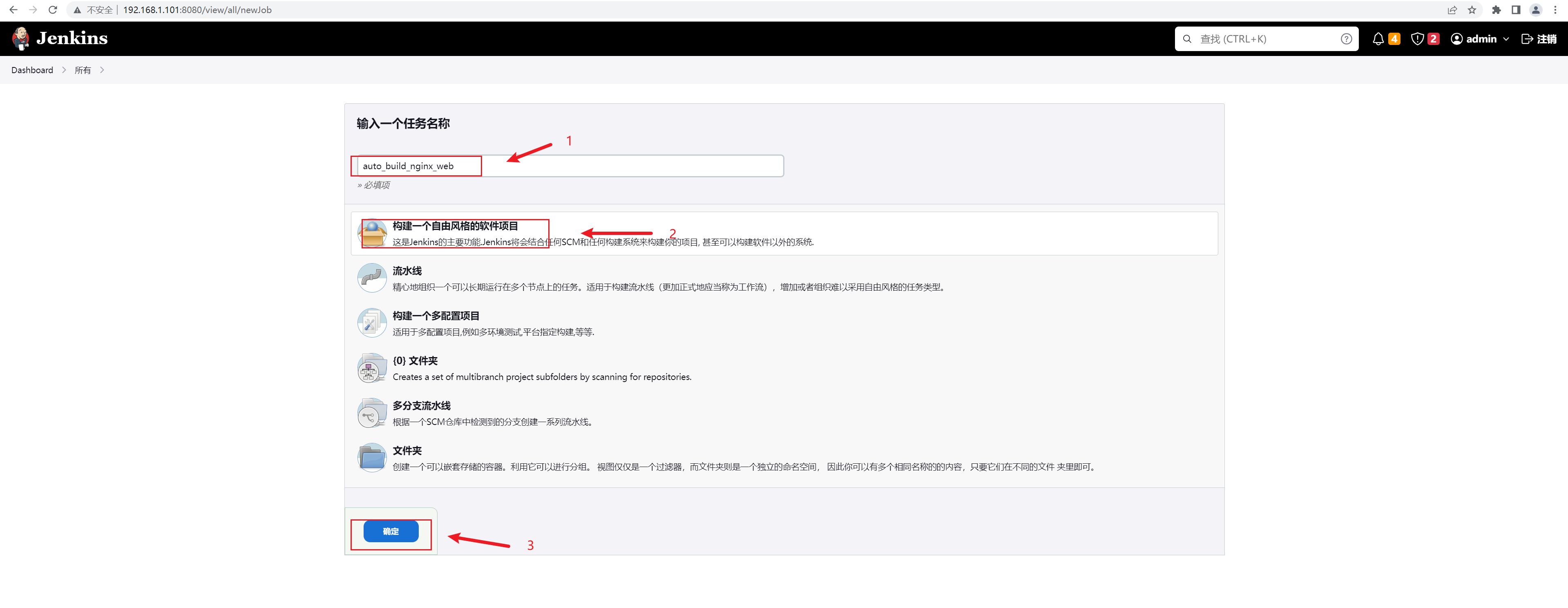The image size is (1568, 608).
Task: Bookmark this page with star icon
Action: (1472, 10)
